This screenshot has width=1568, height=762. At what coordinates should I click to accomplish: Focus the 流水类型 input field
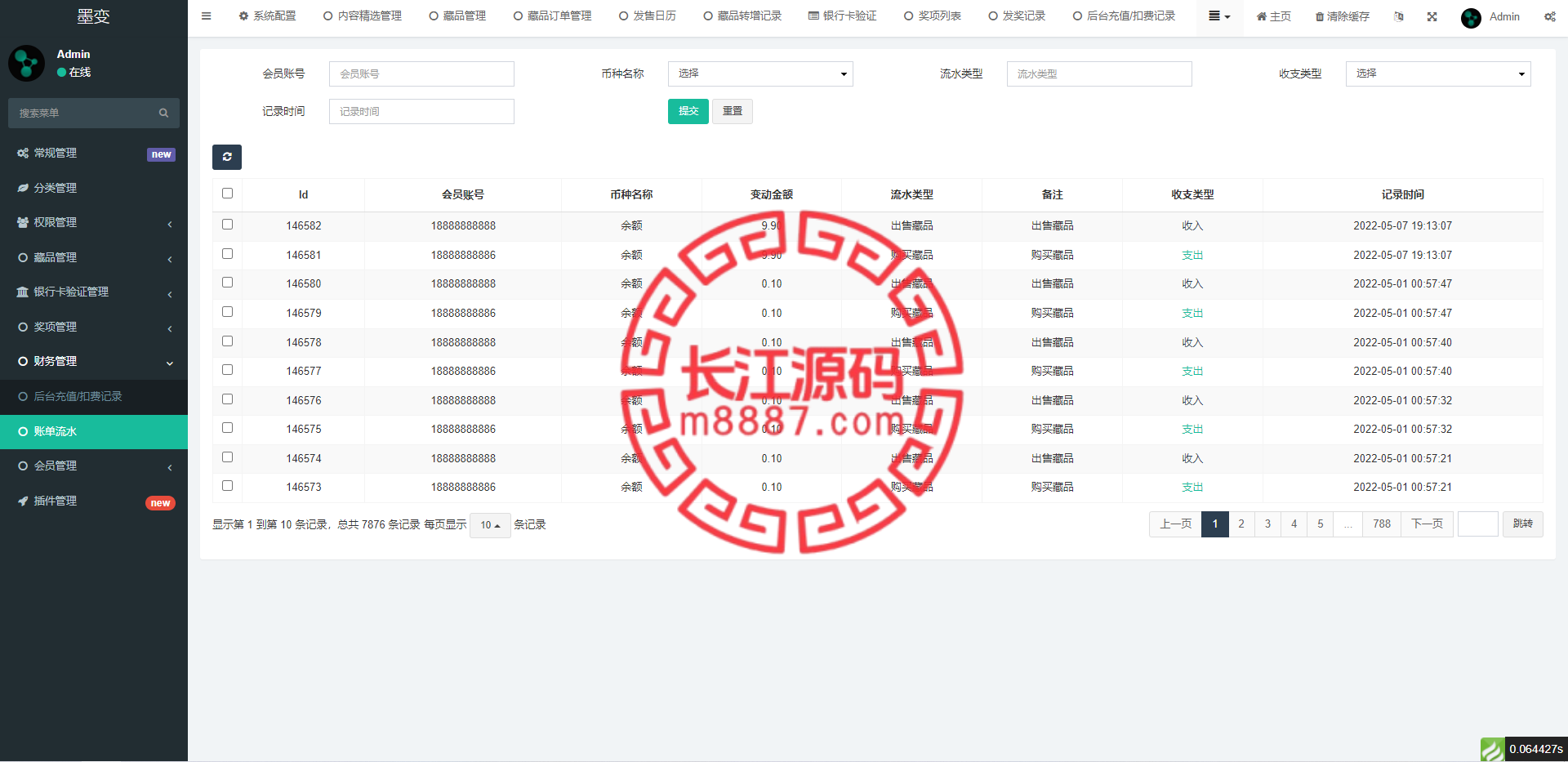click(x=1099, y=74)
